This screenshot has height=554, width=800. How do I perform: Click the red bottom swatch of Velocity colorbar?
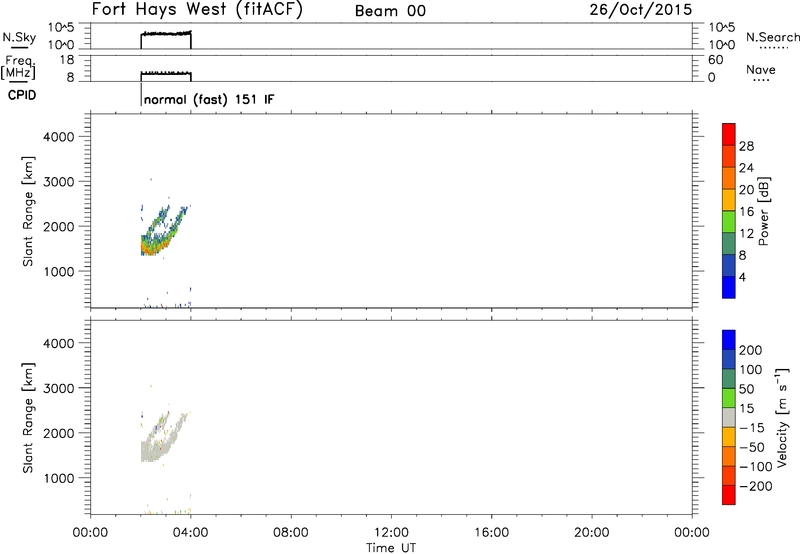729,495
